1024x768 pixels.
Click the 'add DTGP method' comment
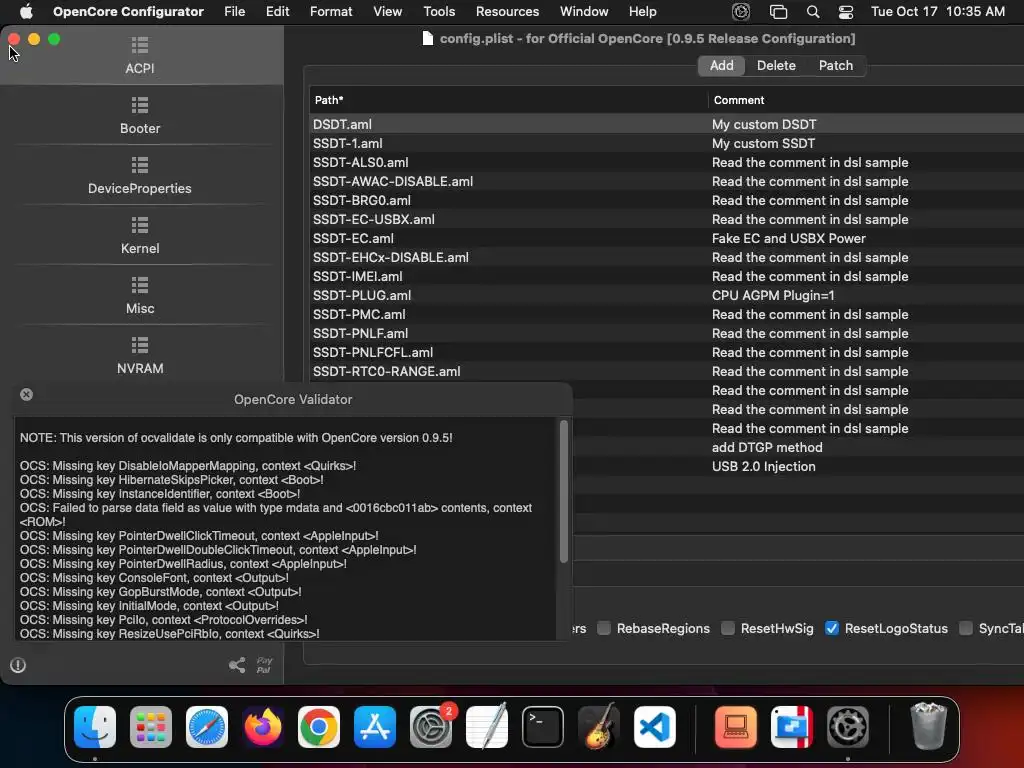[x=767, y=447]
